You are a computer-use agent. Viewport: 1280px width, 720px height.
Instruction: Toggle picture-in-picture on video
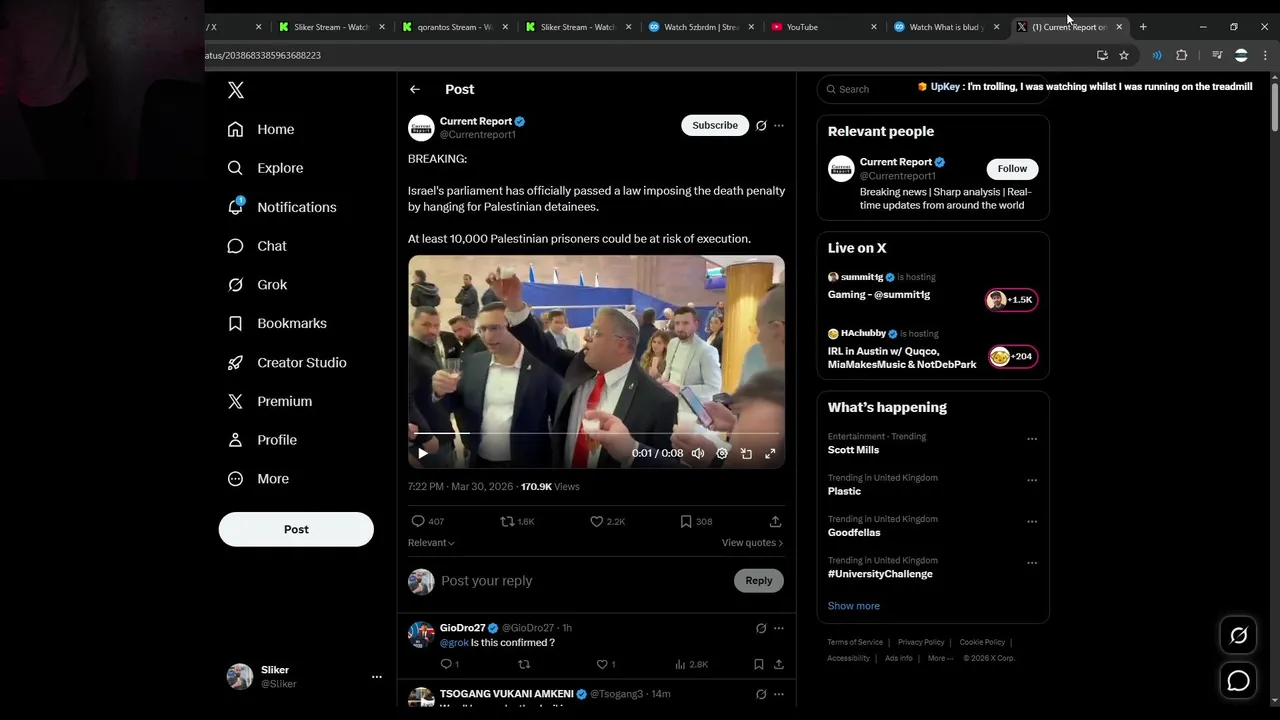(746, 453)
